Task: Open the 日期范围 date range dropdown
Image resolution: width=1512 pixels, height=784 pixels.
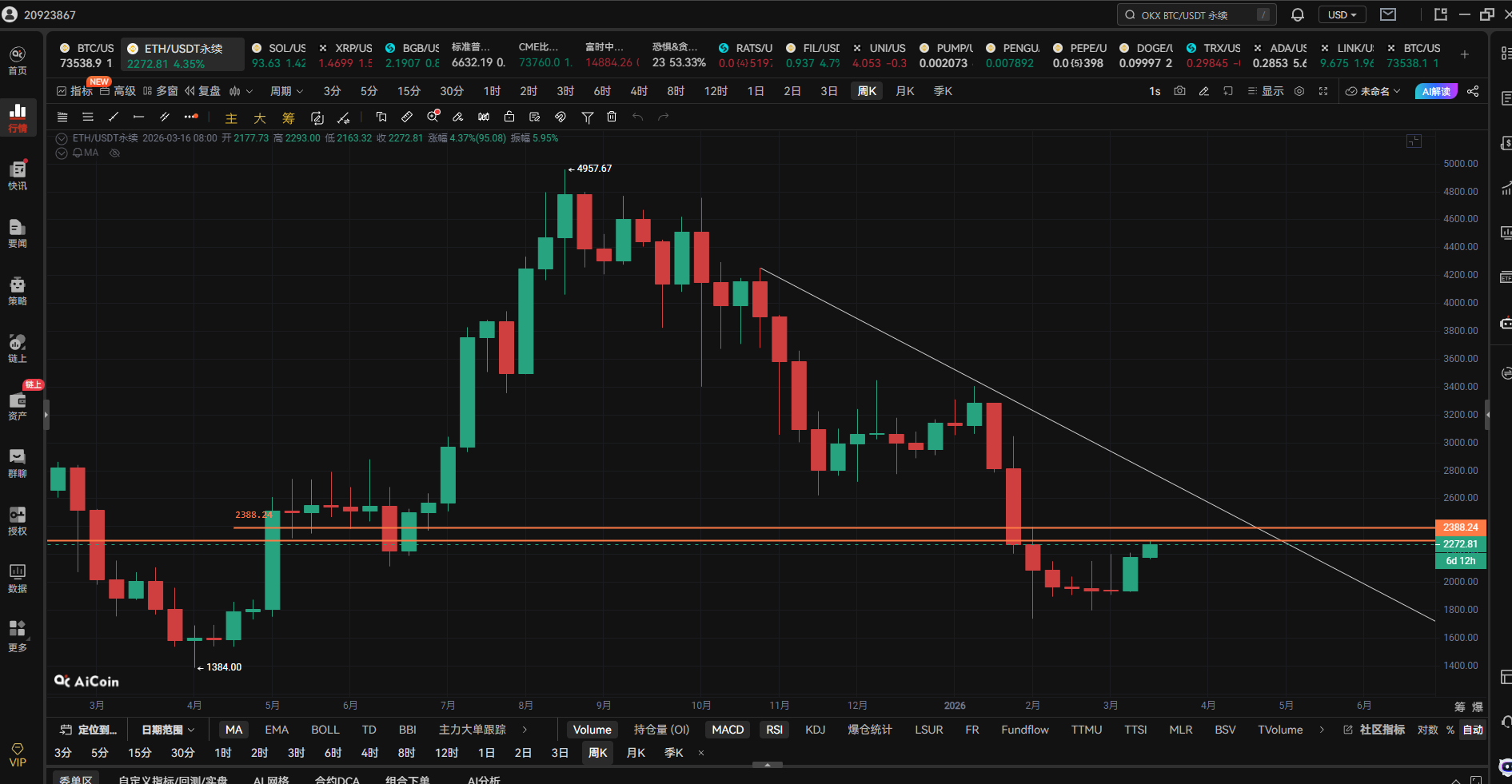Action: 168,730
